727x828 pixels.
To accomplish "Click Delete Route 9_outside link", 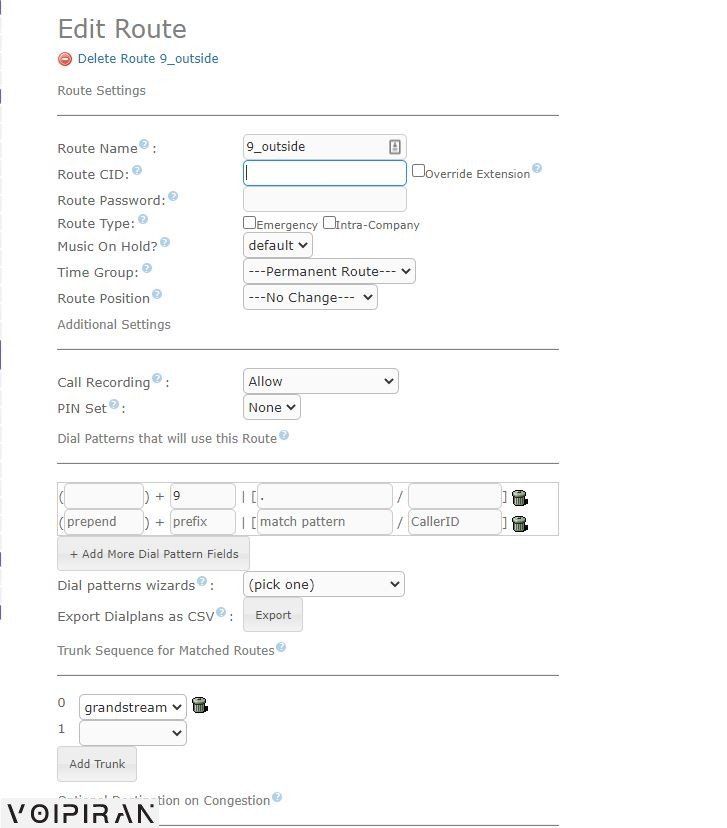I will (148, 59).
